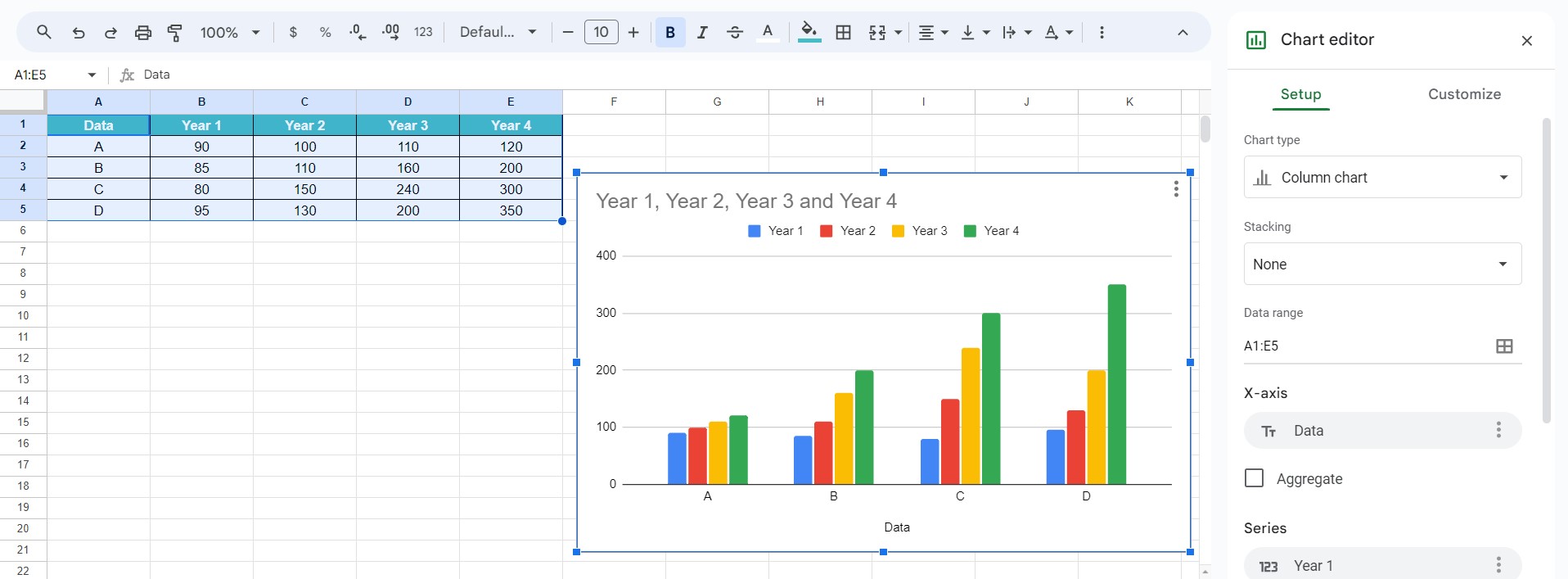Select row header 5

pyautogui.click(x=23, y=209)
